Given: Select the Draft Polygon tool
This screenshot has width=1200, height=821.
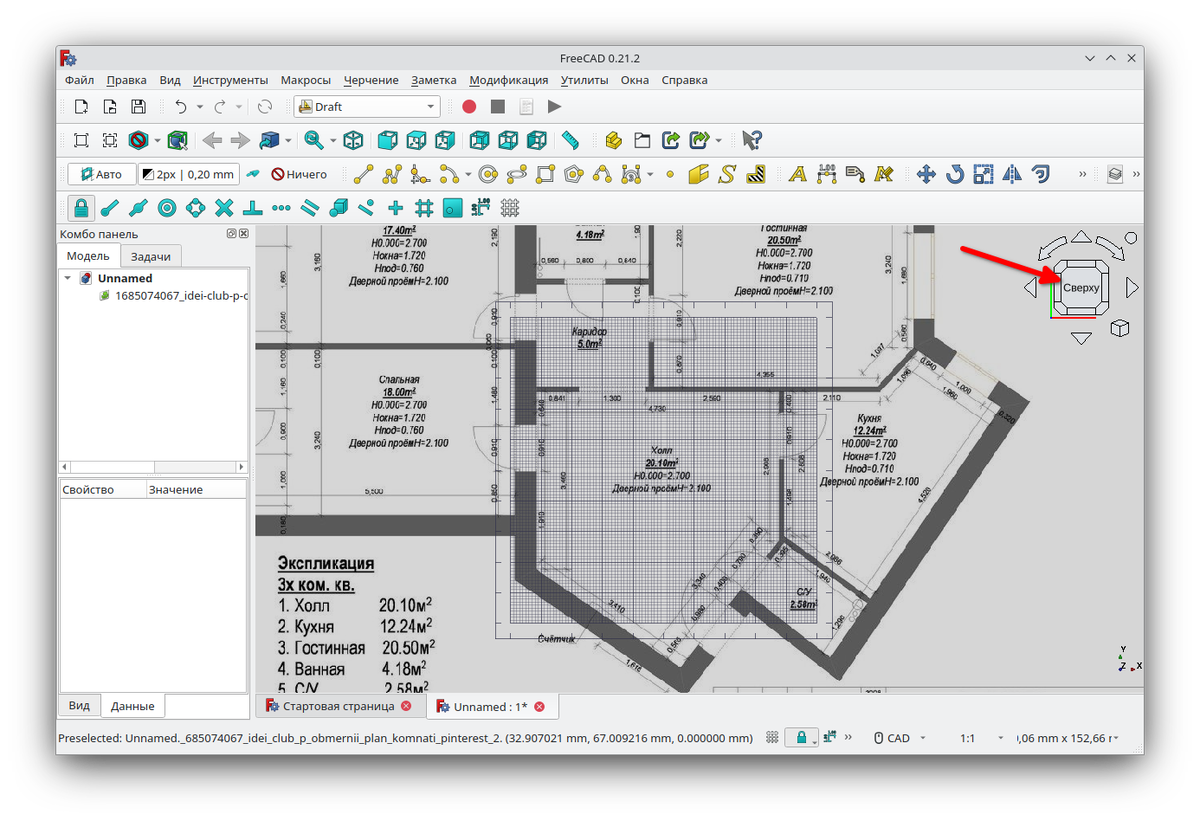Looking at the screenshot, I should tap(573, 175).
